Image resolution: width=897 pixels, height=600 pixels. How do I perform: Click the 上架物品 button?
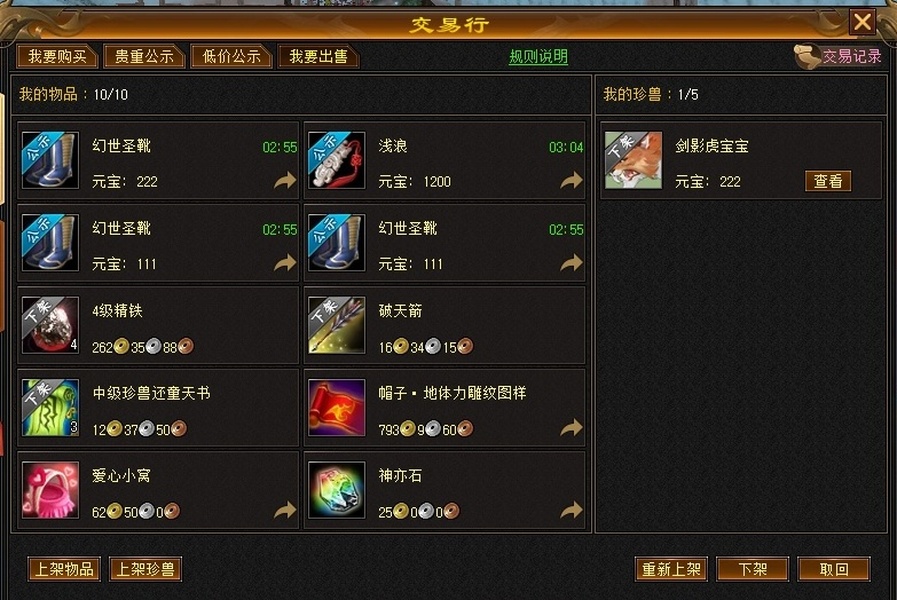coord(64,569)
